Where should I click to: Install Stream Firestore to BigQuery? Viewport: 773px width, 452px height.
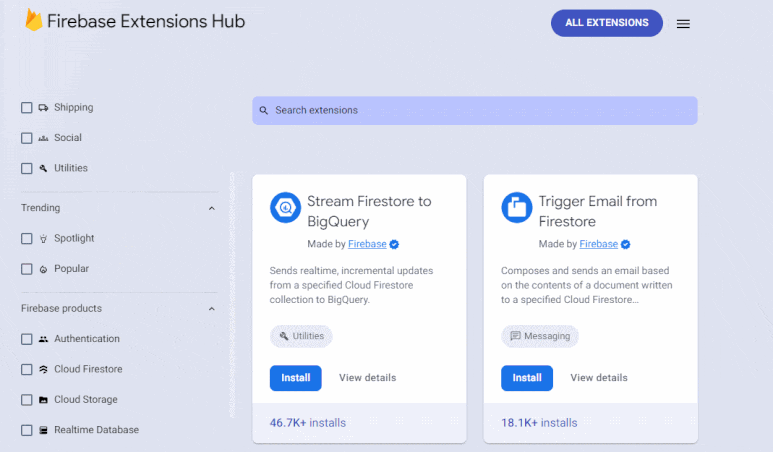tap(295, 378)
